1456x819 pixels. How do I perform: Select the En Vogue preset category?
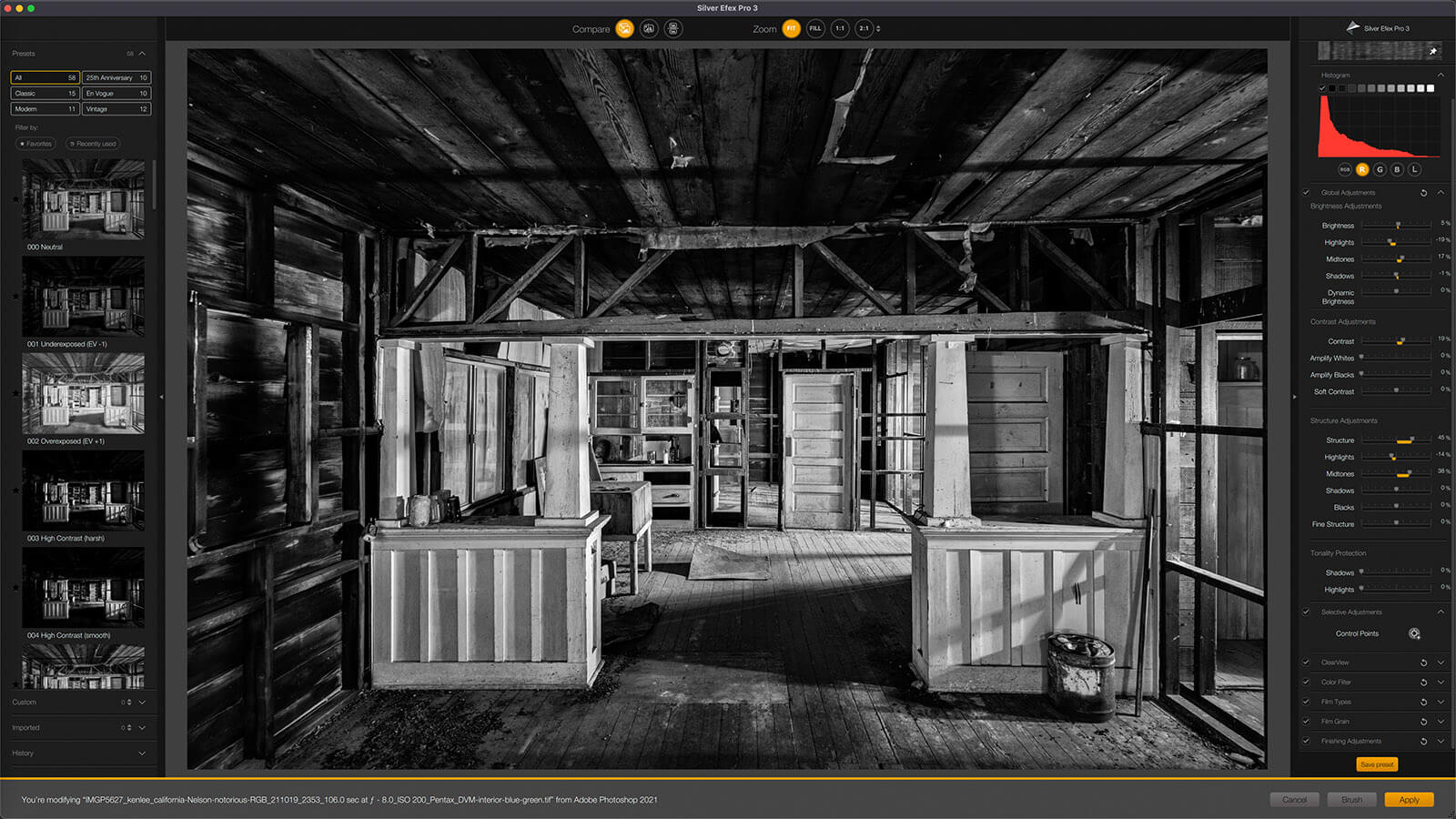(x=116, y=94)
